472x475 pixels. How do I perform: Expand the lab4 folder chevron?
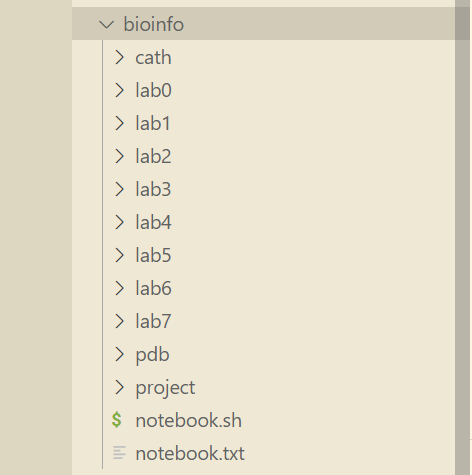pos(119,222)
